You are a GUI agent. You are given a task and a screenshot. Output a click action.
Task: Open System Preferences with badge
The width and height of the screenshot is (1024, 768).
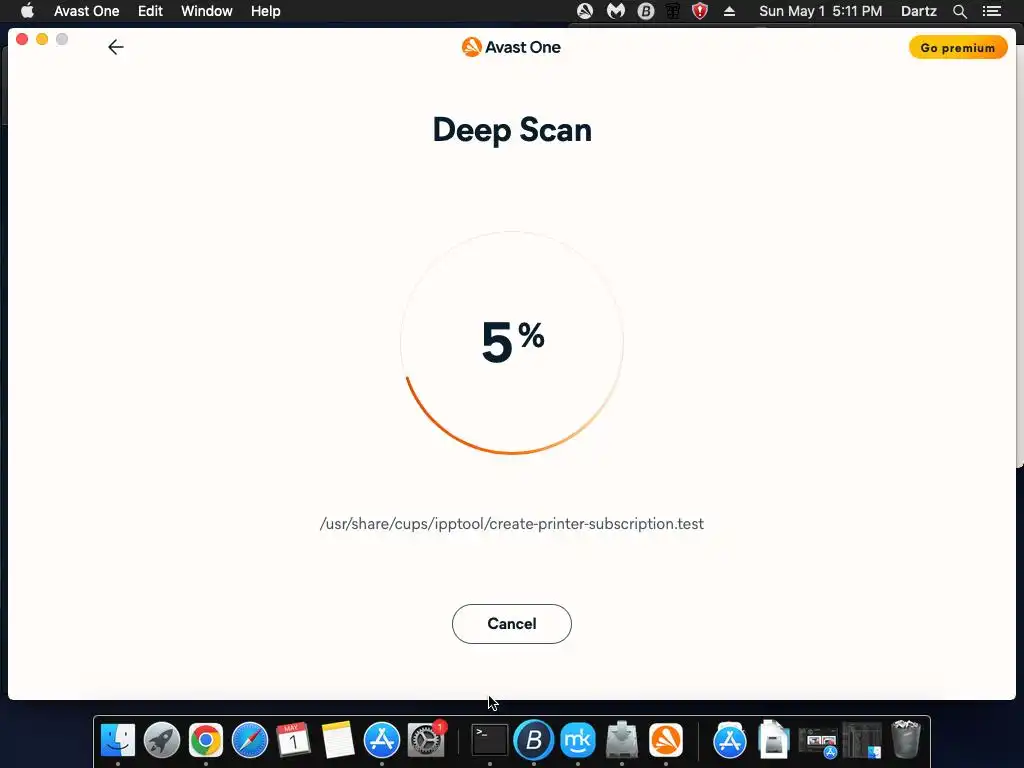(x=426, y=740)
